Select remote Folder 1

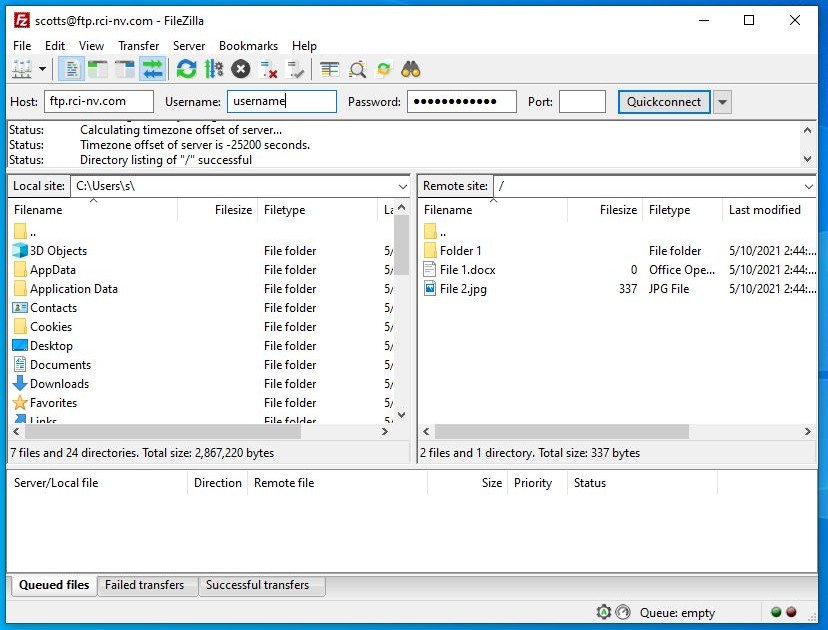pos(460,251)
